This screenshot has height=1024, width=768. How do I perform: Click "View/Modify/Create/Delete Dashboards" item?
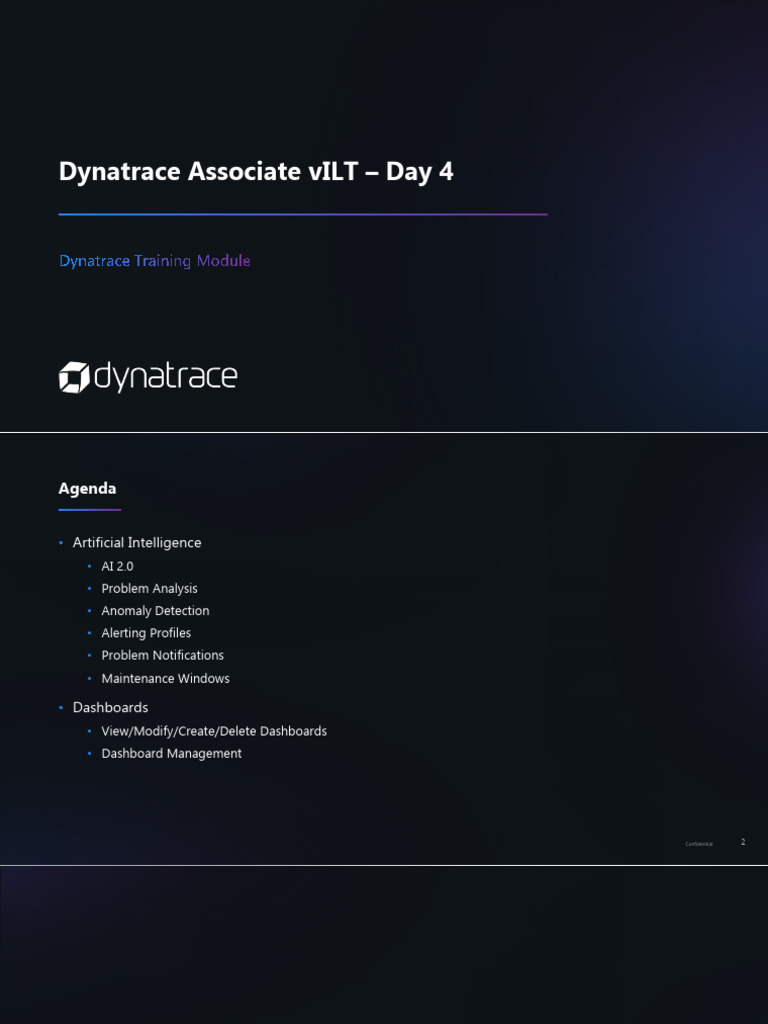point(214,731)
